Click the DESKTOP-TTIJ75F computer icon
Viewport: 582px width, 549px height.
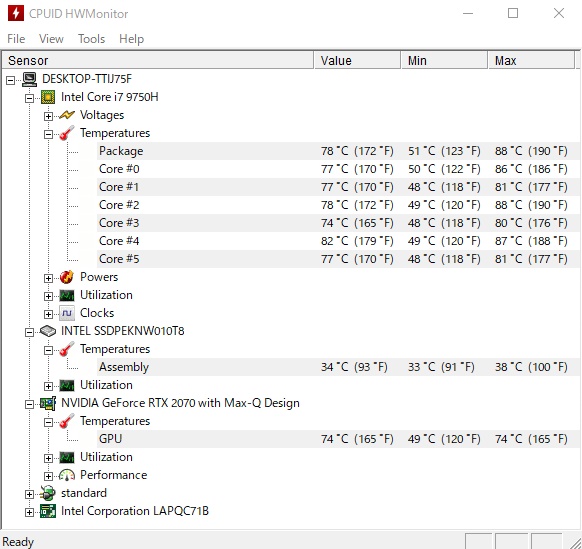tap(30, 79)
